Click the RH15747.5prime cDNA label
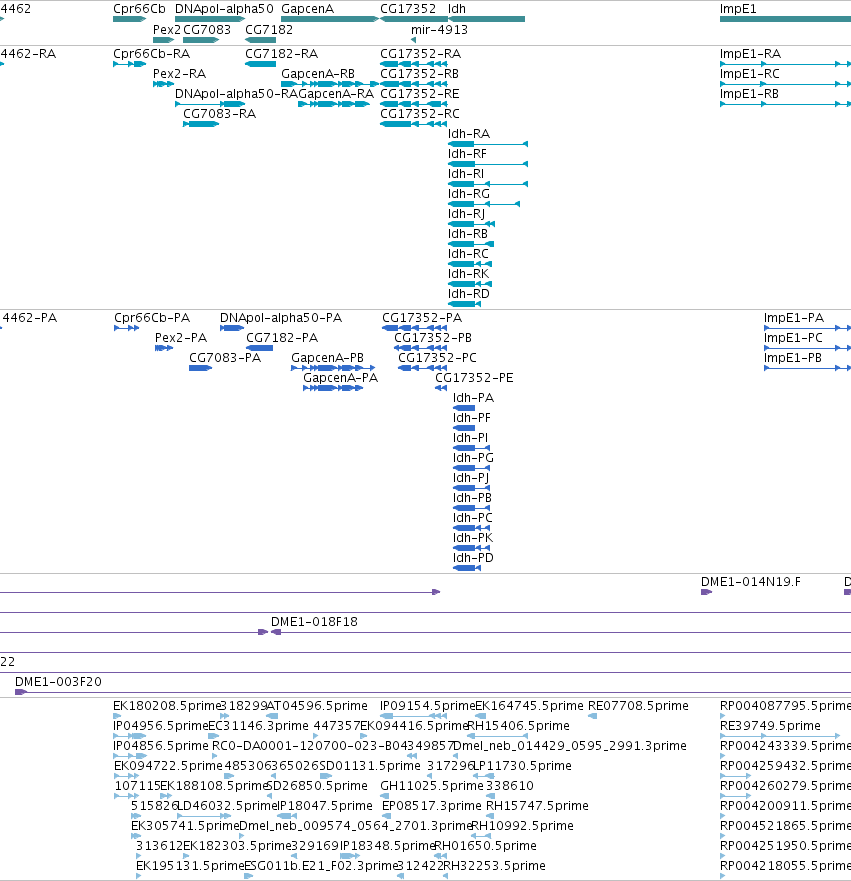Screen dimensions: 851x881 (537, 806)
